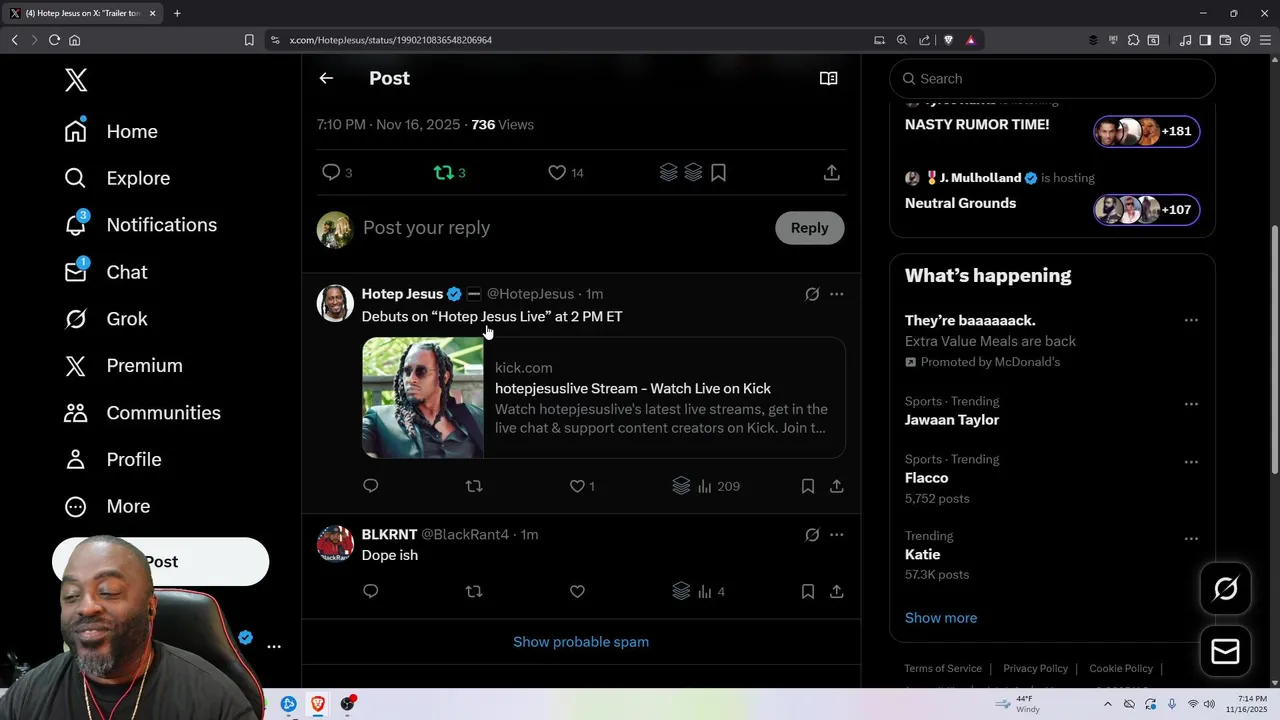
Task: Click the browser home icon
Action: point(74,40)
